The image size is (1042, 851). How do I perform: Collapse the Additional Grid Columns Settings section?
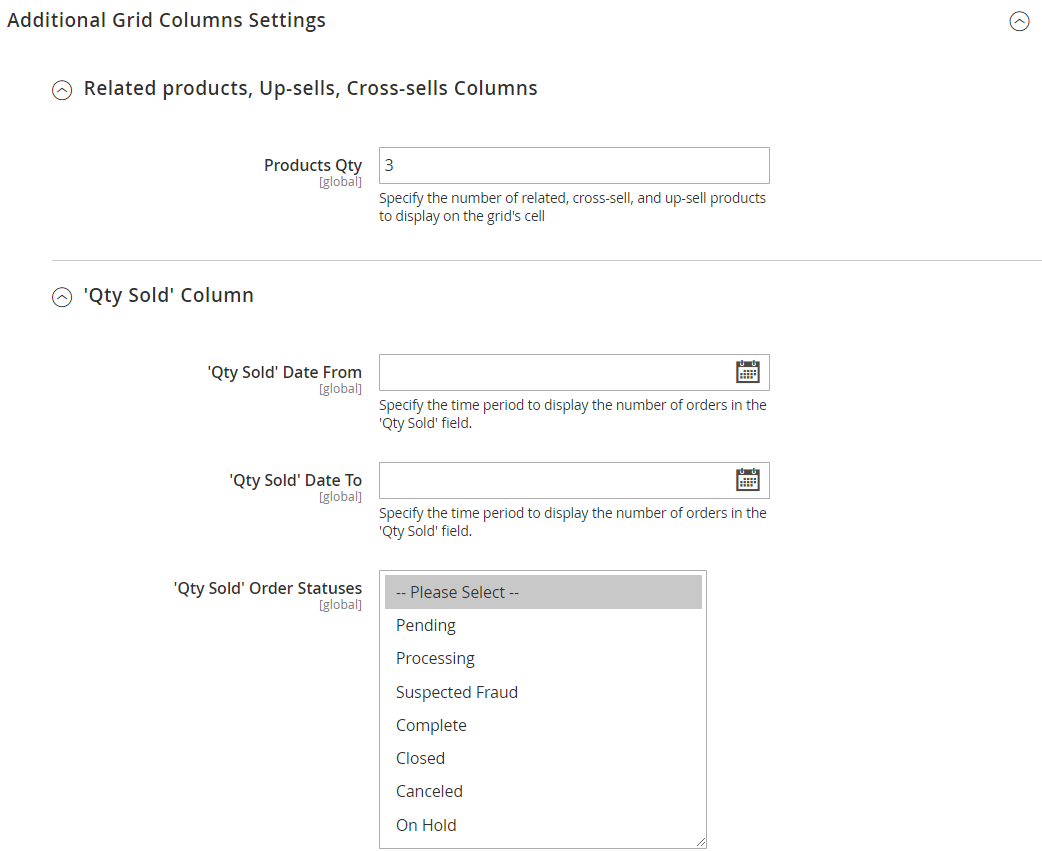coord(1019,21)
